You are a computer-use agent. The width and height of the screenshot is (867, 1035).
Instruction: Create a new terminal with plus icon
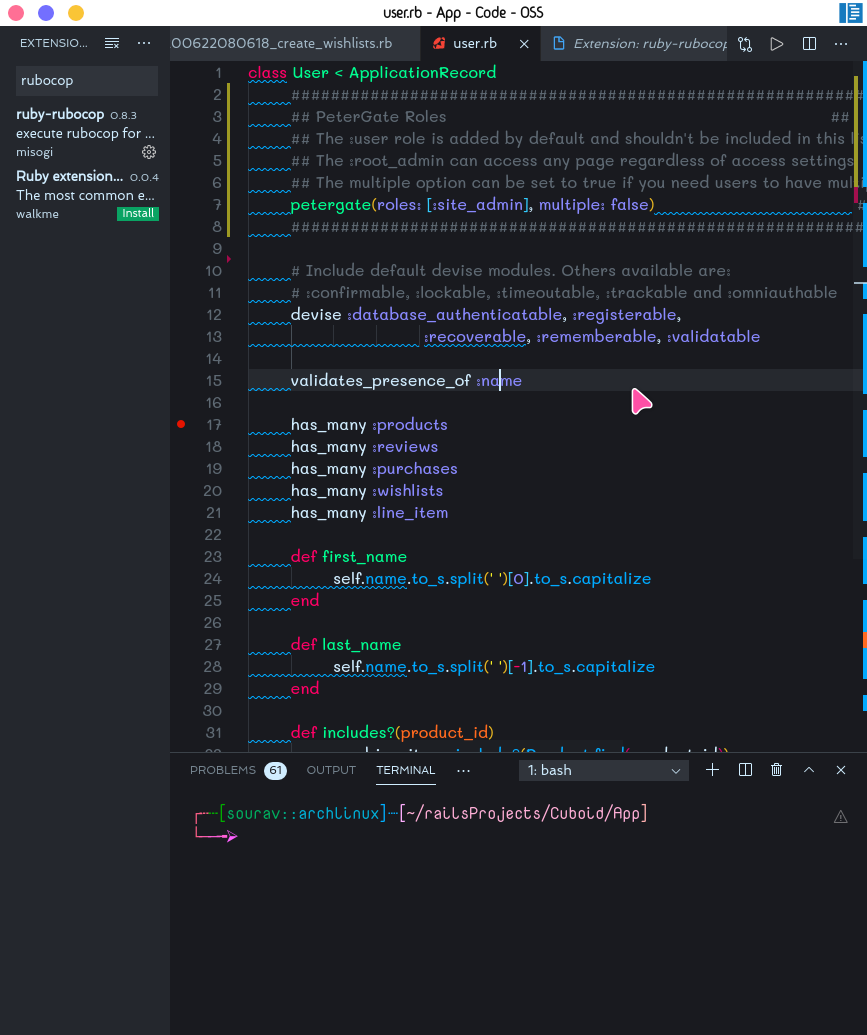click(x=712, y=770)
